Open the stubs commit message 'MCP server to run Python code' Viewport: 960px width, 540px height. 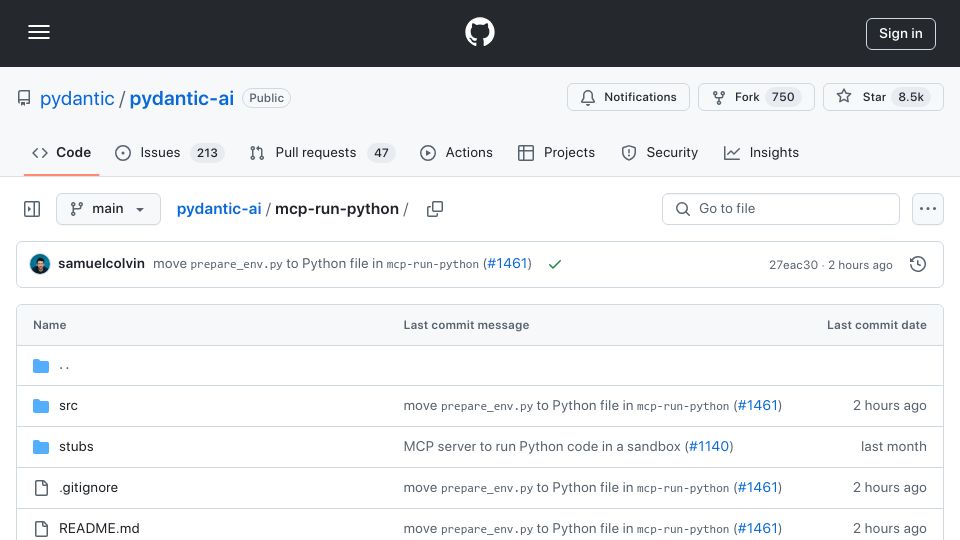pyautogui.click(x=542, y=447)
